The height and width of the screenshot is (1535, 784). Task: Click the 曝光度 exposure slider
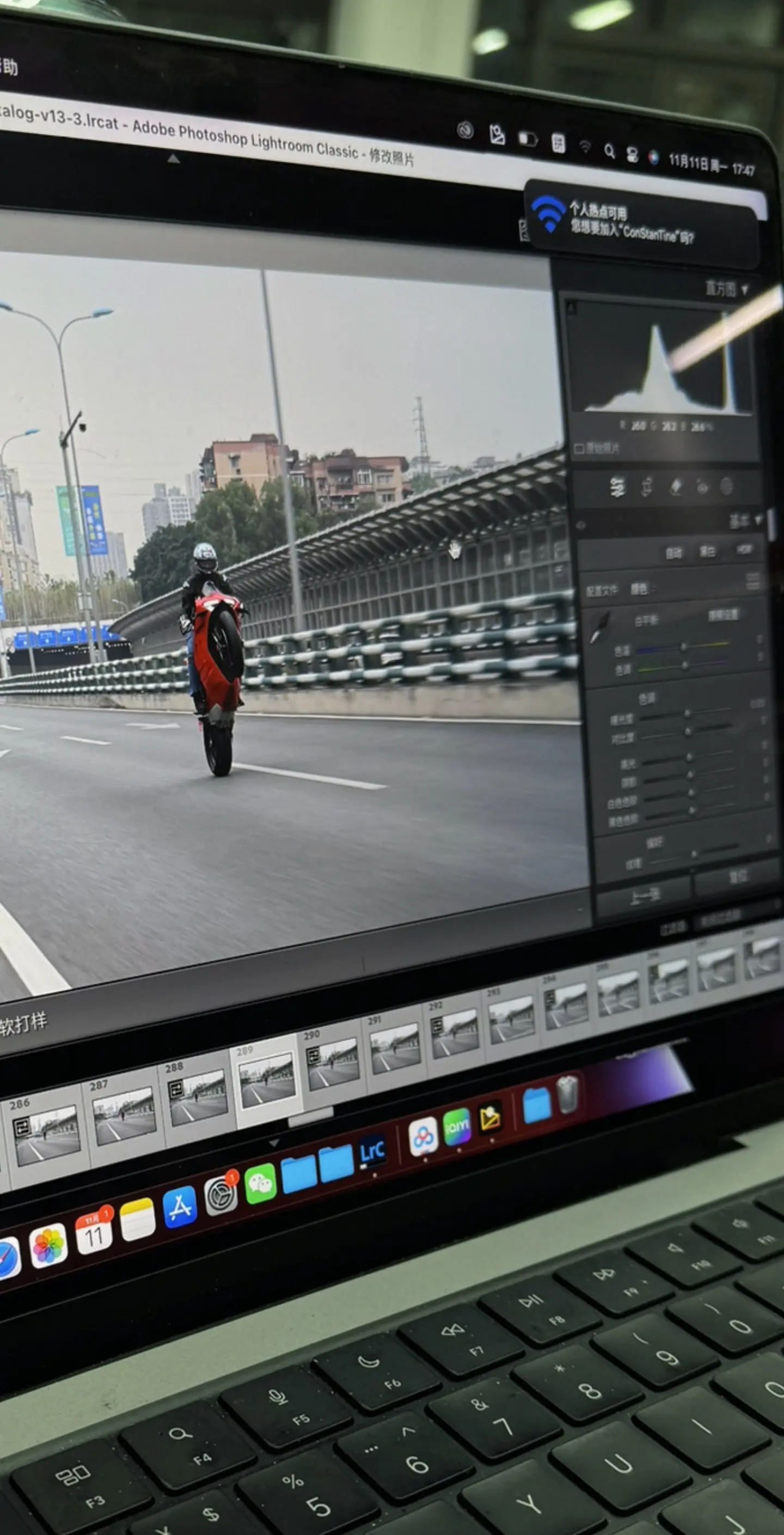click(x=687, y=713)
